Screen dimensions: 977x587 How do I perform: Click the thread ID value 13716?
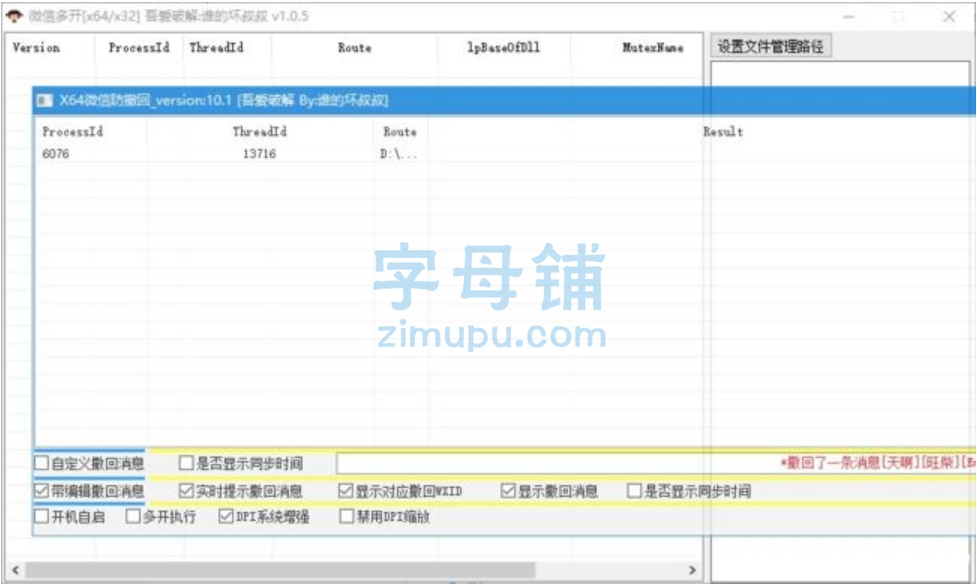pyautogui.click(x=259, y=154)
